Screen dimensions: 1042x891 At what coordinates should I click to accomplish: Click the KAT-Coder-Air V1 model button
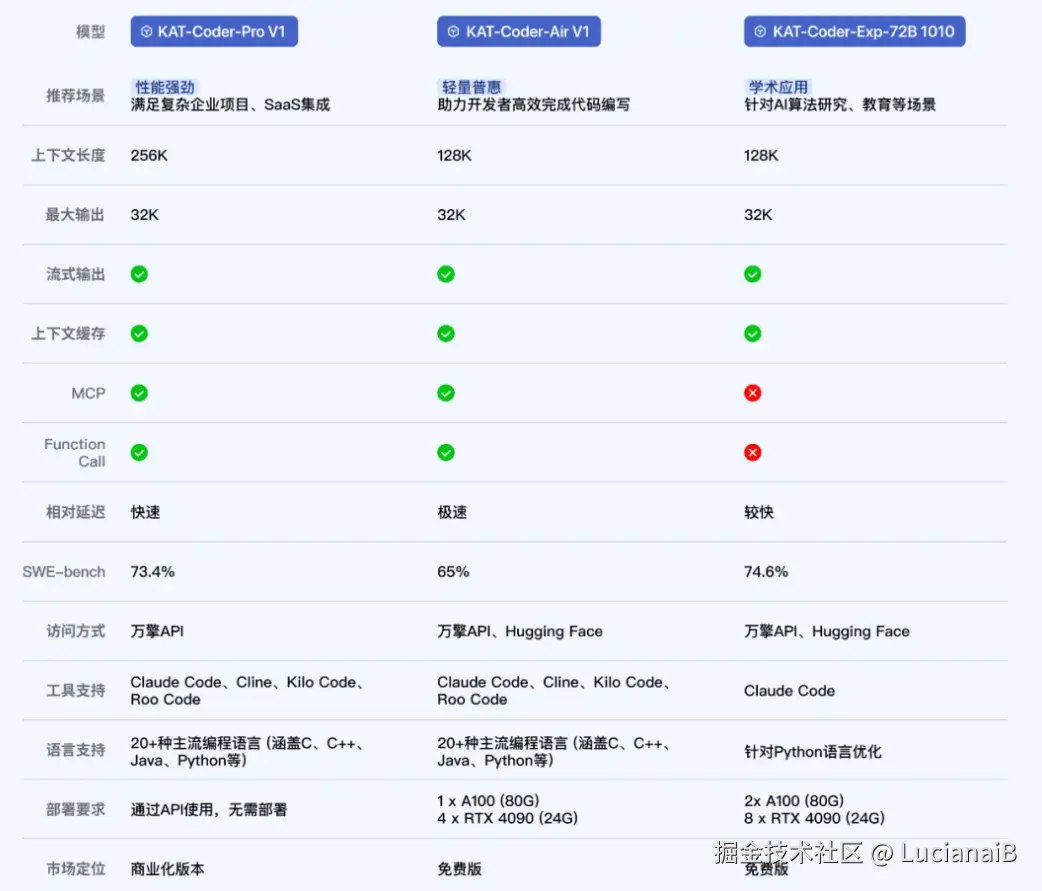[518, 31]
